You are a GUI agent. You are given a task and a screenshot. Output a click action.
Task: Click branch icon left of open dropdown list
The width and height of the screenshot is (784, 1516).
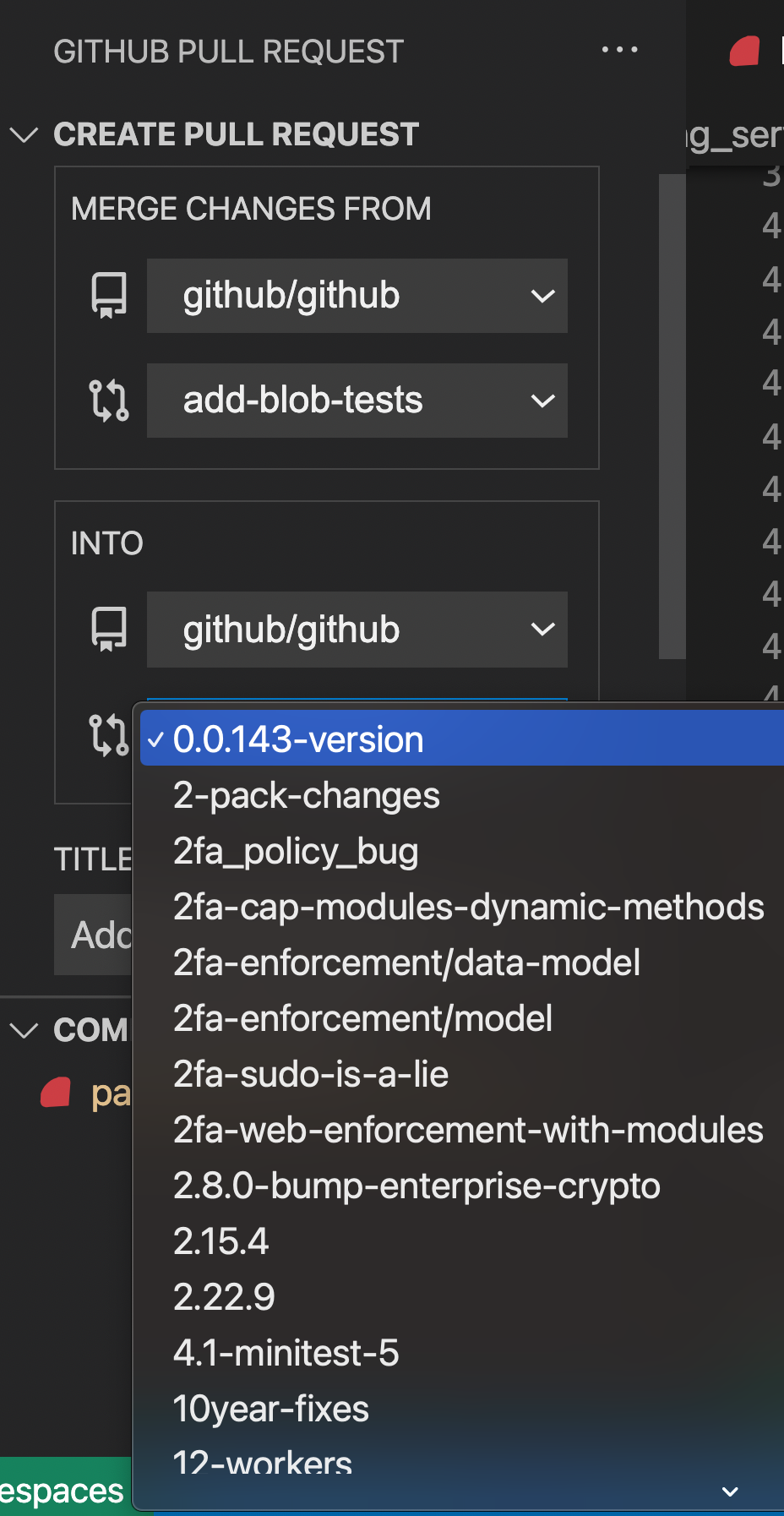109,734
